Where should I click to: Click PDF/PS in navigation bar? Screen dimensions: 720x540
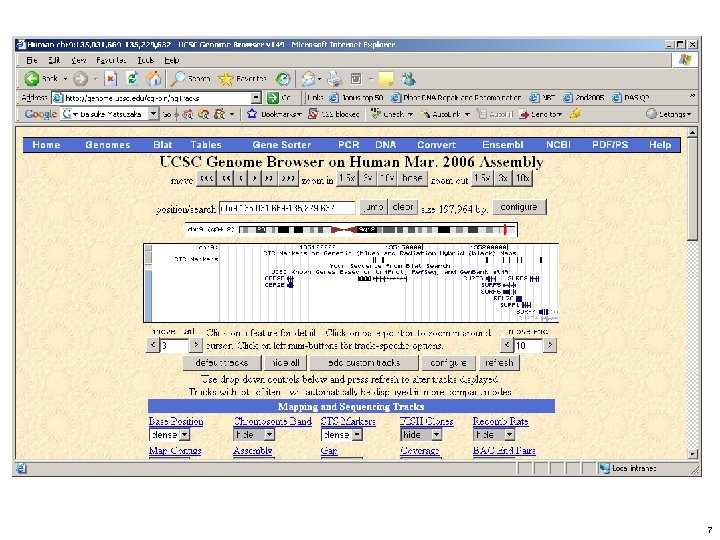[x=610, y=145]
